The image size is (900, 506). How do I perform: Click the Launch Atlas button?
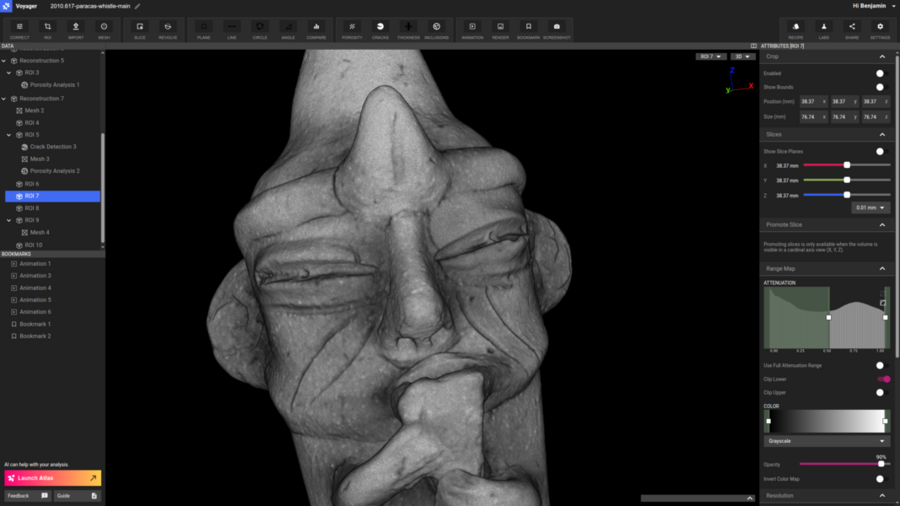pos(53,478)
